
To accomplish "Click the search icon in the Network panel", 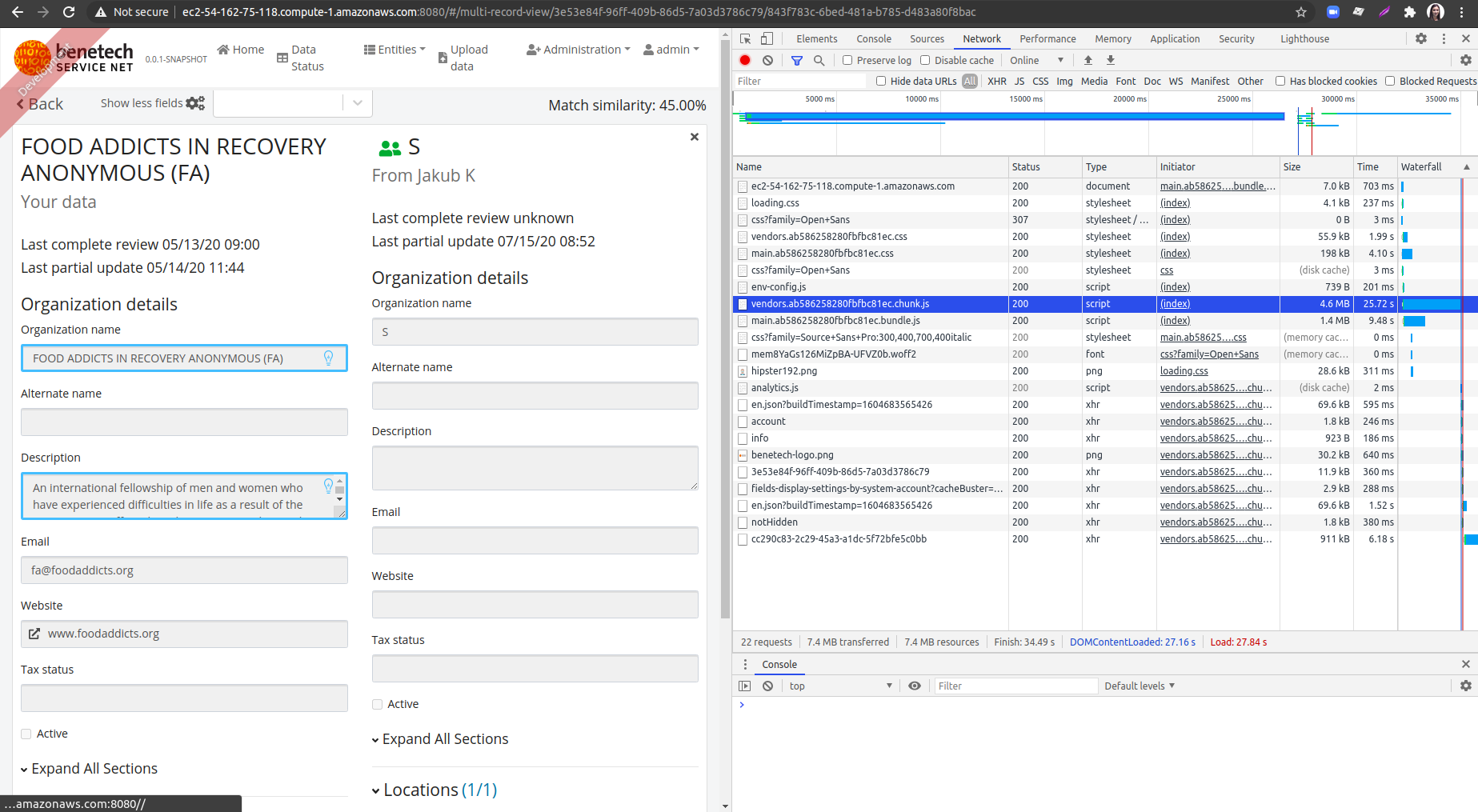I will [x=819, y=60].
